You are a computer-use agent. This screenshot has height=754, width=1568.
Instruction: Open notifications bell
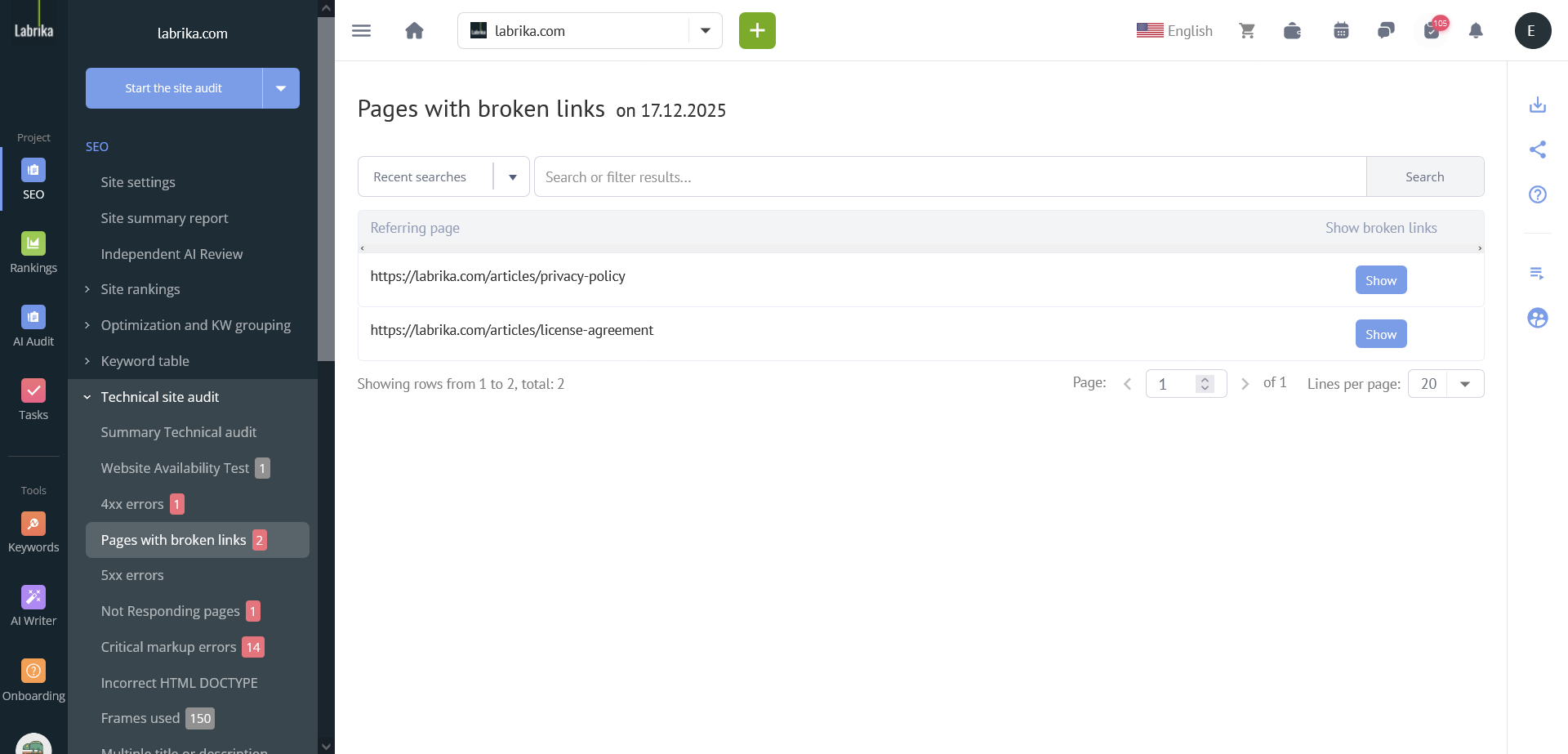[1476, 31]
